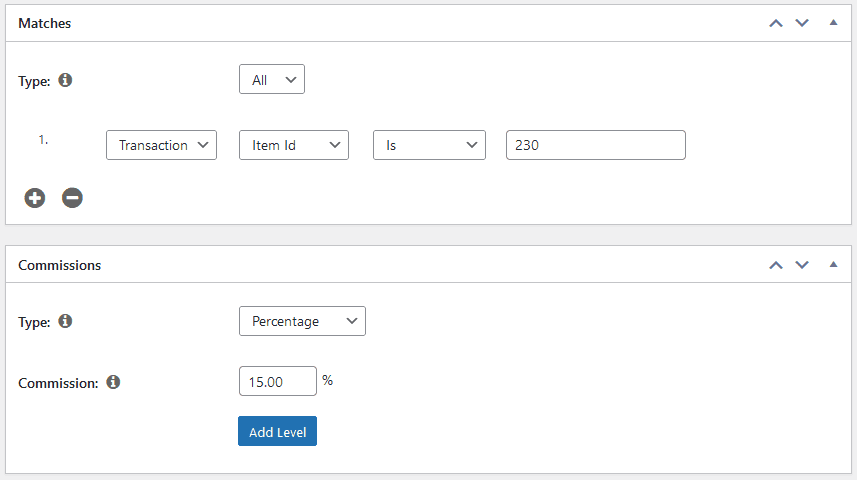Click the Commission: label text

coord(58,383)
